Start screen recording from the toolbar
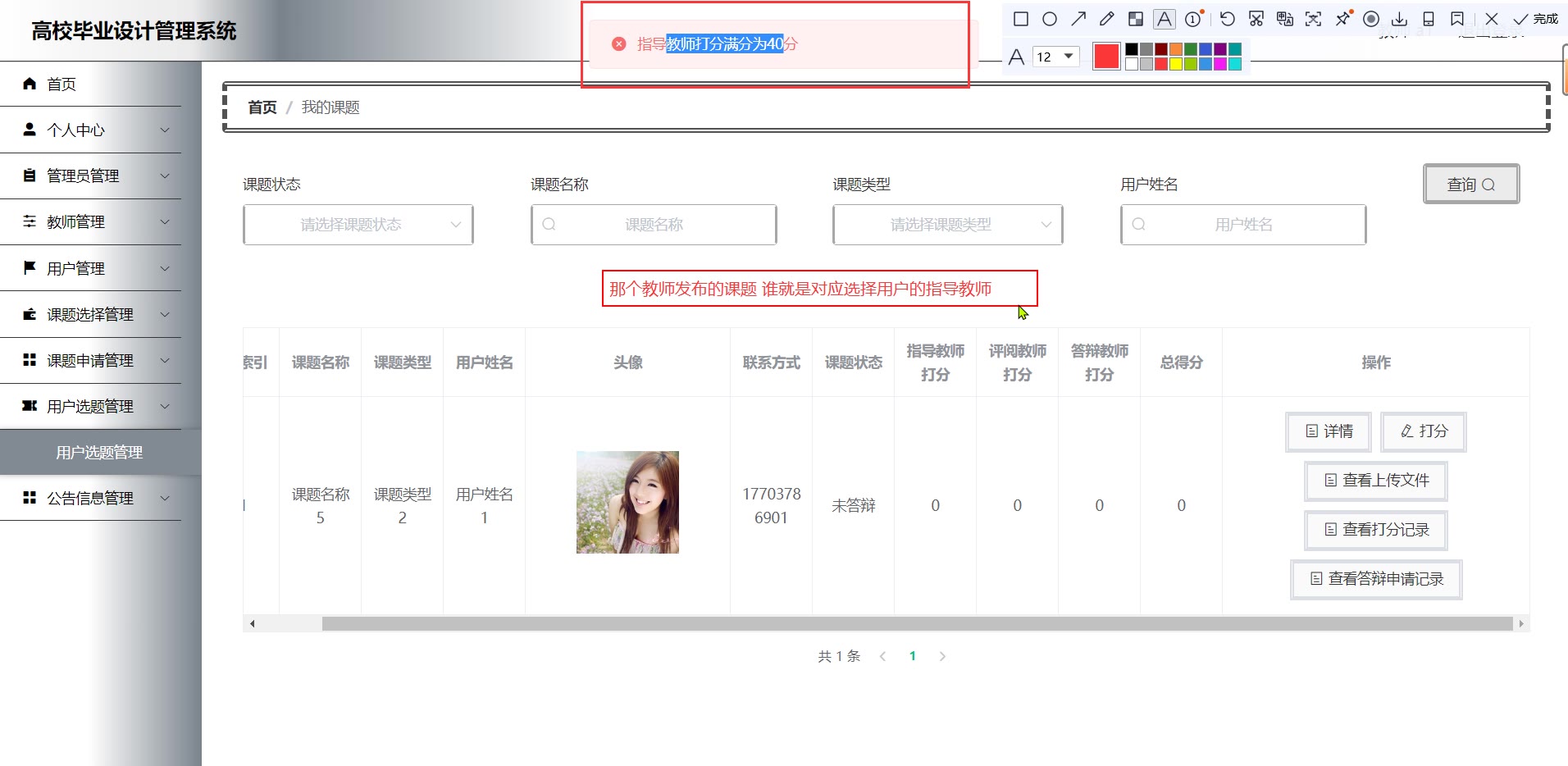Image resolution: width=1568 pixels, height=766 pixels. pos(1371,19)
